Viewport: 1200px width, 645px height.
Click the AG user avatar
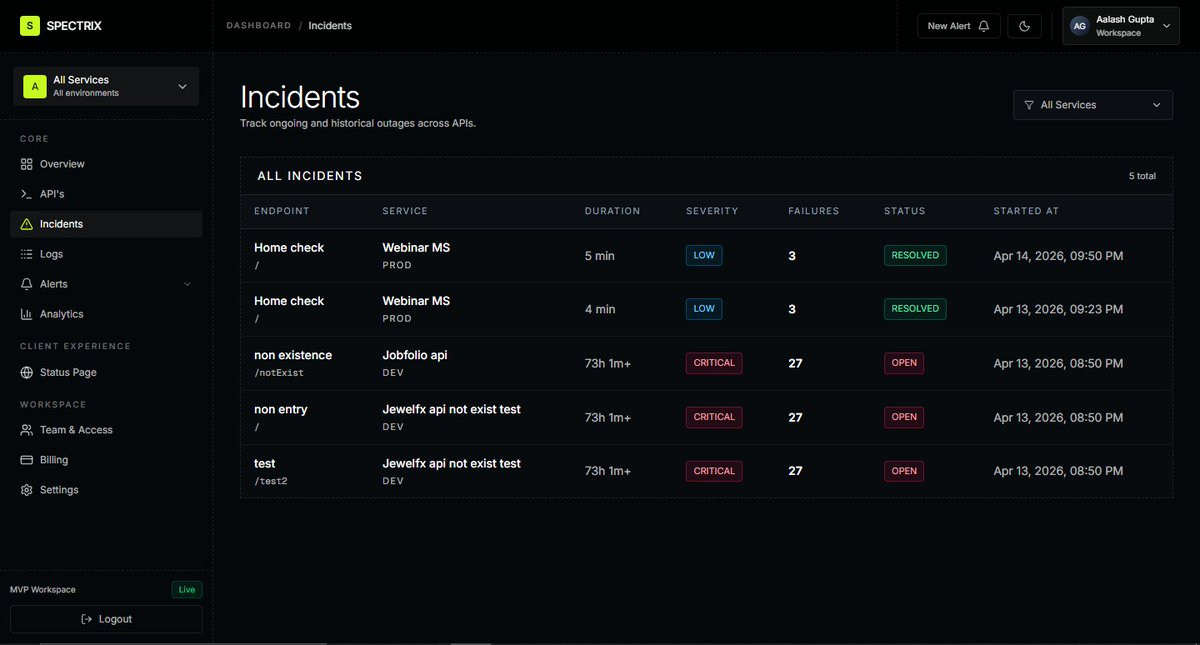click(1080, 27)
